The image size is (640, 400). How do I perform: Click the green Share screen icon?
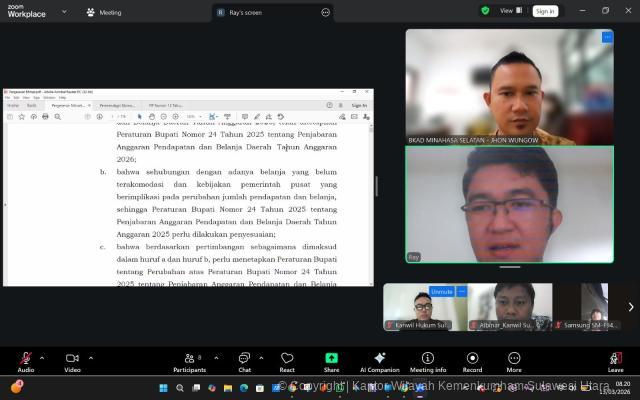tap(331, 360)
